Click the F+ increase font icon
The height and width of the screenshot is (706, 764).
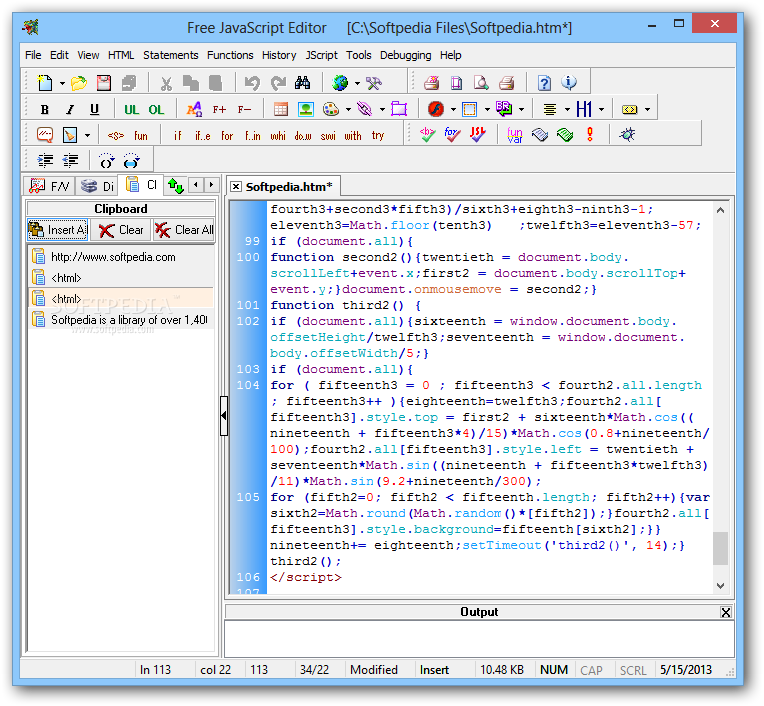pyautogui.click(x=219, y=110)
